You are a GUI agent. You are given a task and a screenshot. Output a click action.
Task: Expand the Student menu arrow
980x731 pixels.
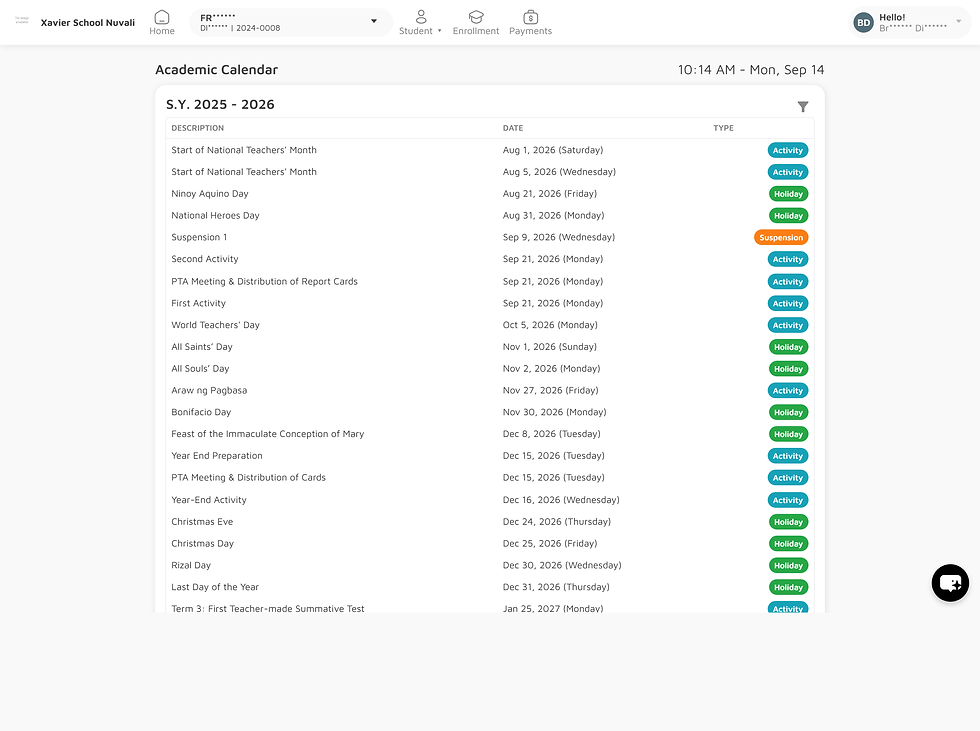tap(439, 31)
